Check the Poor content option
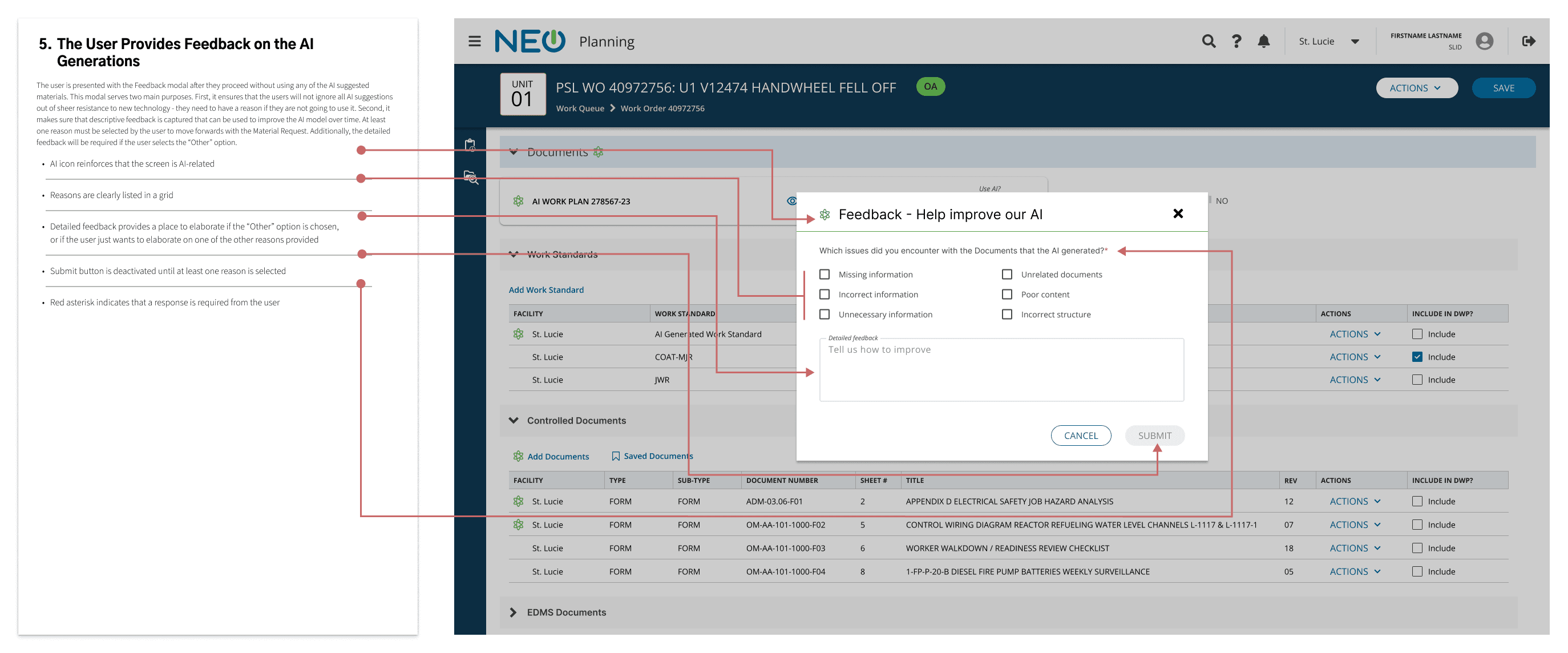1568x653 pixels. pos(1007,295)
